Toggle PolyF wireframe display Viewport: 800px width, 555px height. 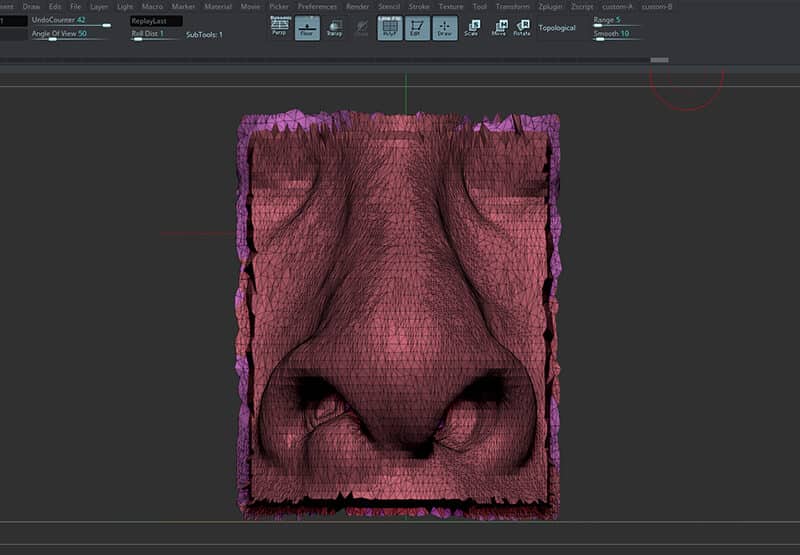coord(390,28)
